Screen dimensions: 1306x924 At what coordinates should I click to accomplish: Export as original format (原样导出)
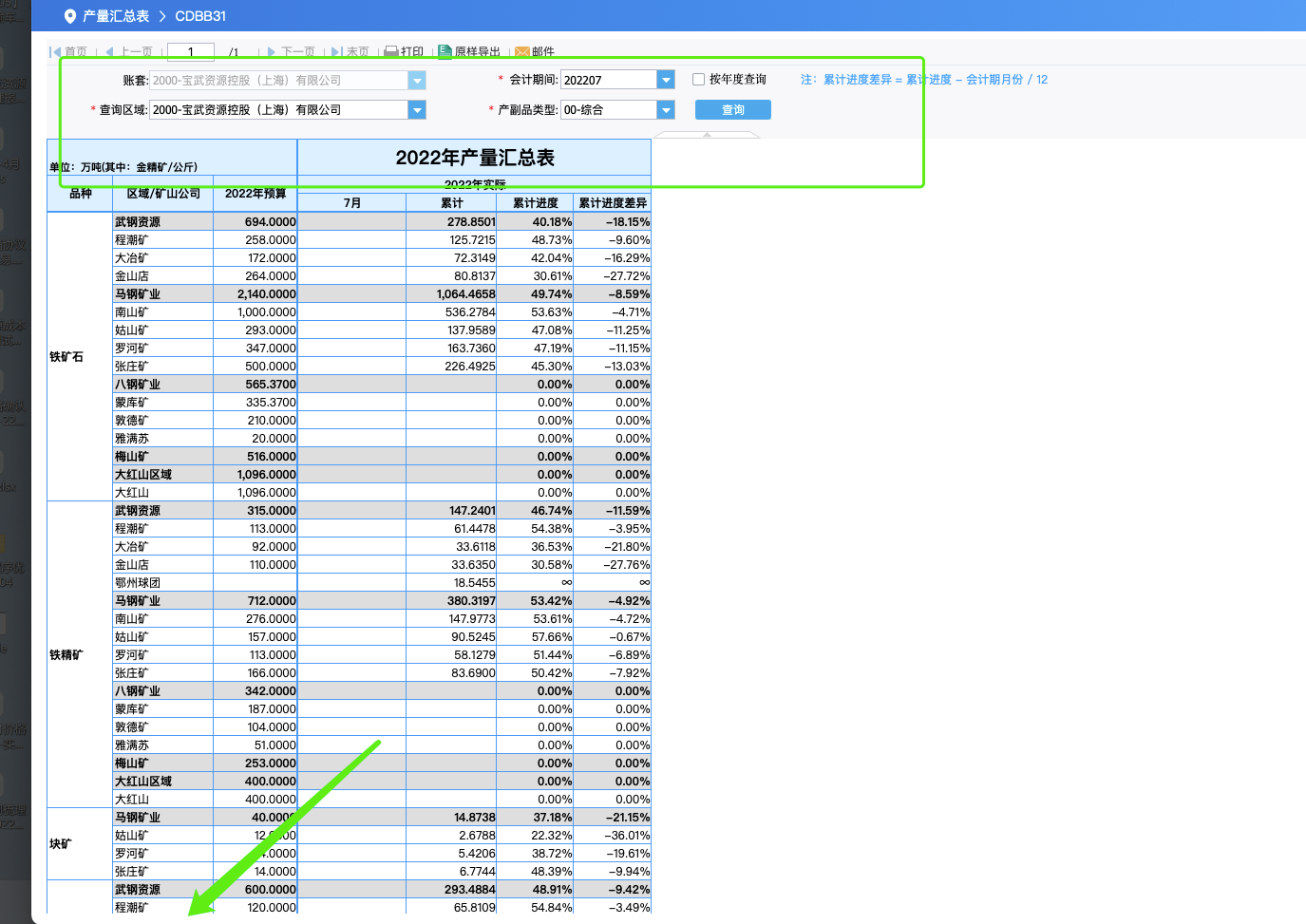(x=469, y=52)
